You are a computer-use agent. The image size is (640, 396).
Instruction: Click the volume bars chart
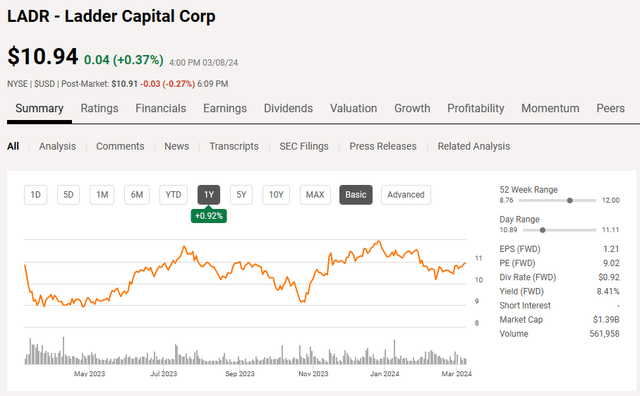245,351
